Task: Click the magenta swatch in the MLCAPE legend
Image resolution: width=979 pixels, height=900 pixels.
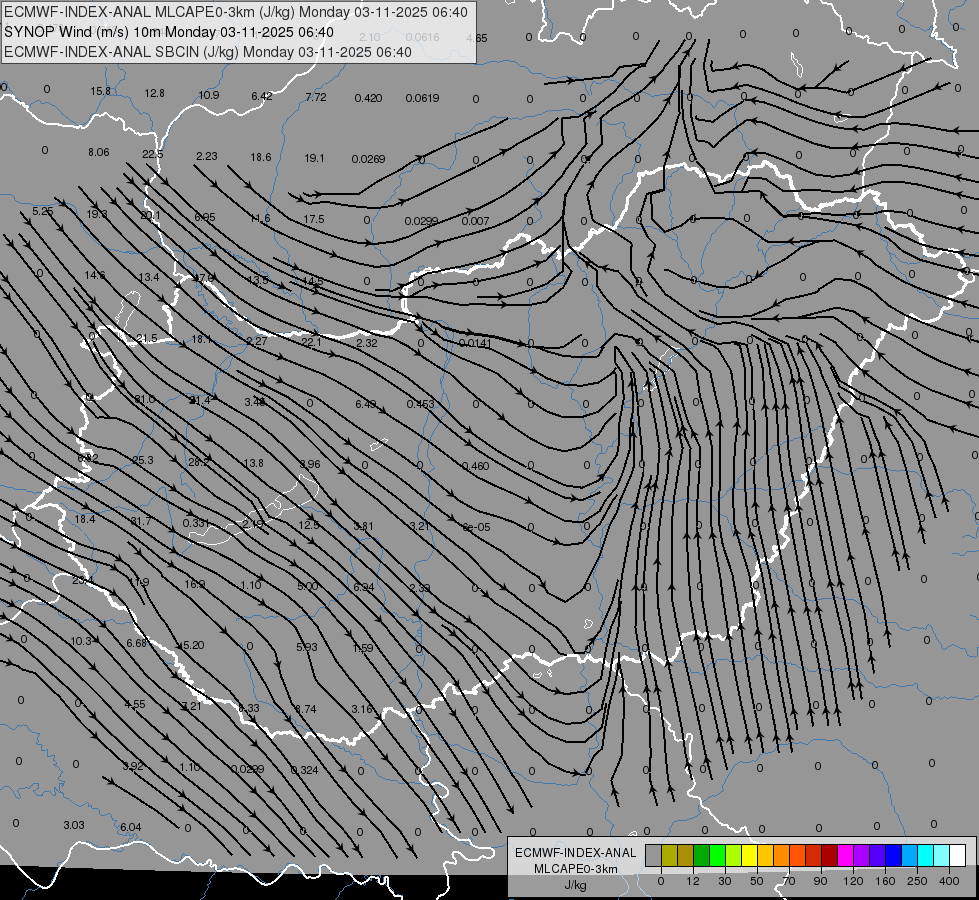Action: coord(846,855)
